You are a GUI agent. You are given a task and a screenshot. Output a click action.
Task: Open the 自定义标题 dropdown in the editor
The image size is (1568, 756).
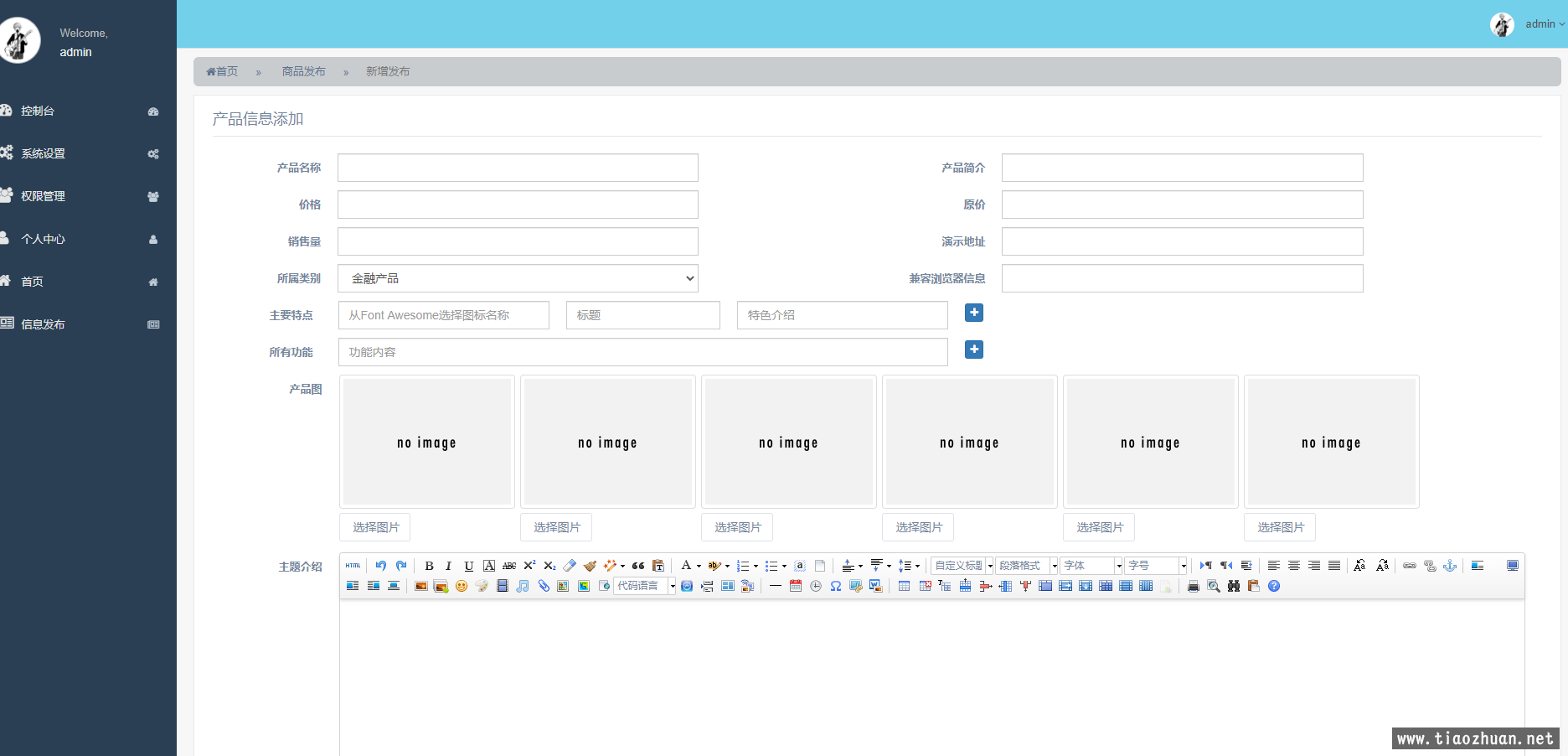[x=962, y=566]
